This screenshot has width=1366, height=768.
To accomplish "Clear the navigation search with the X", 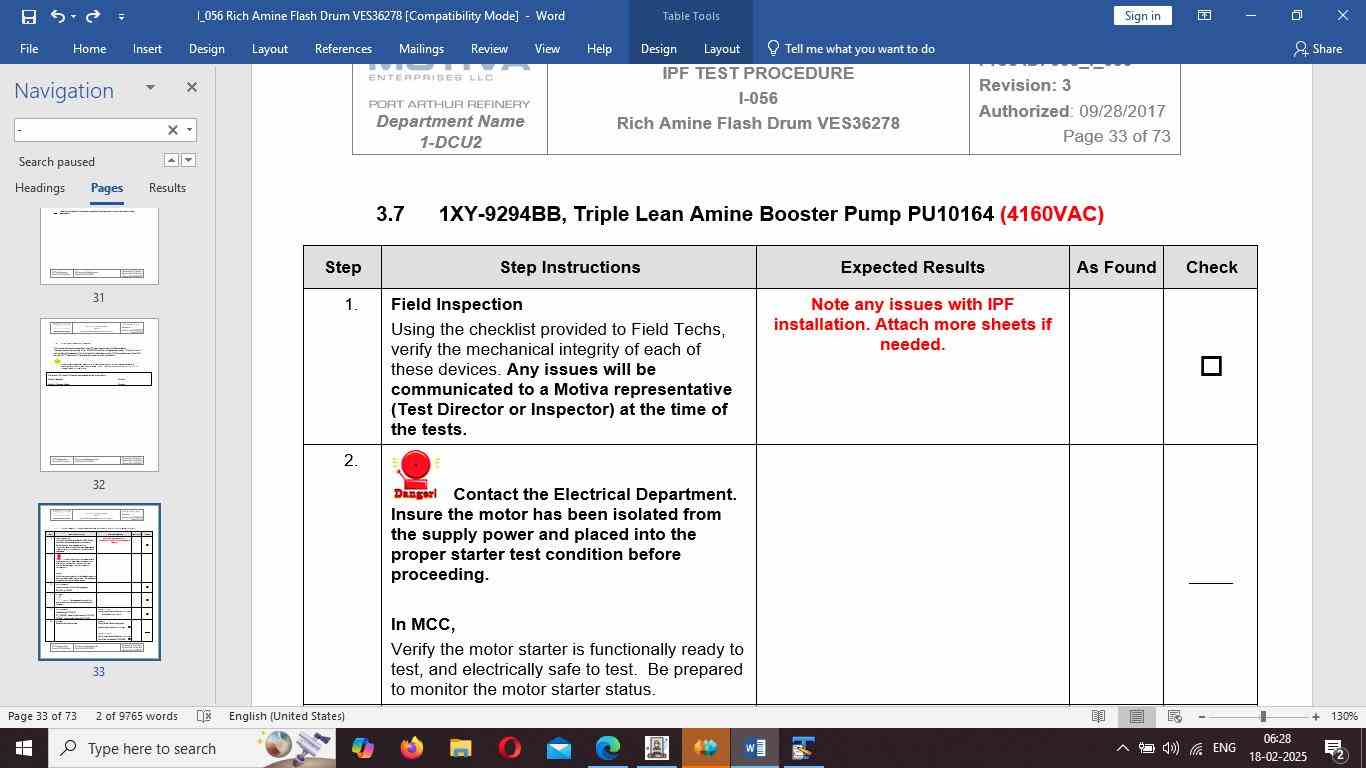I will coord(172,130).
